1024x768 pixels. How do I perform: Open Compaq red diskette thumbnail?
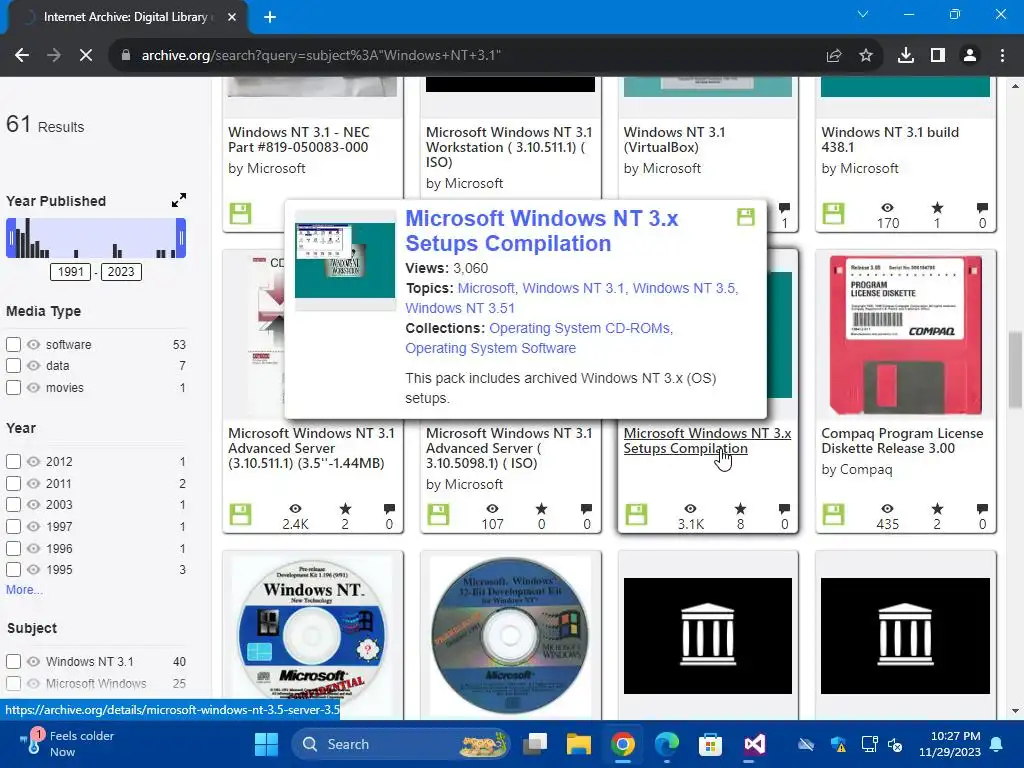coord(905,335)
